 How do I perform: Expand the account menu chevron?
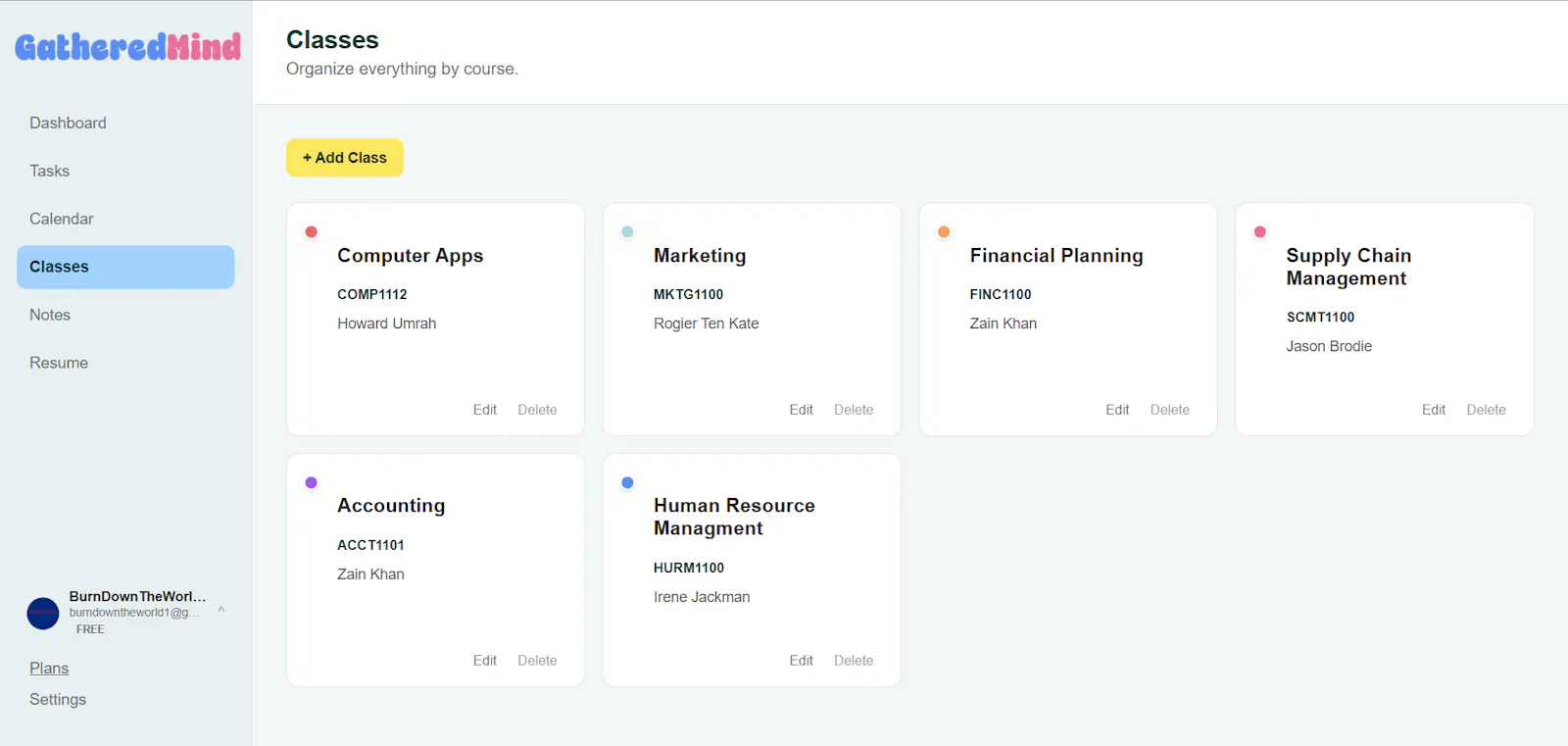pyautogui.click(x=221, y=610)
